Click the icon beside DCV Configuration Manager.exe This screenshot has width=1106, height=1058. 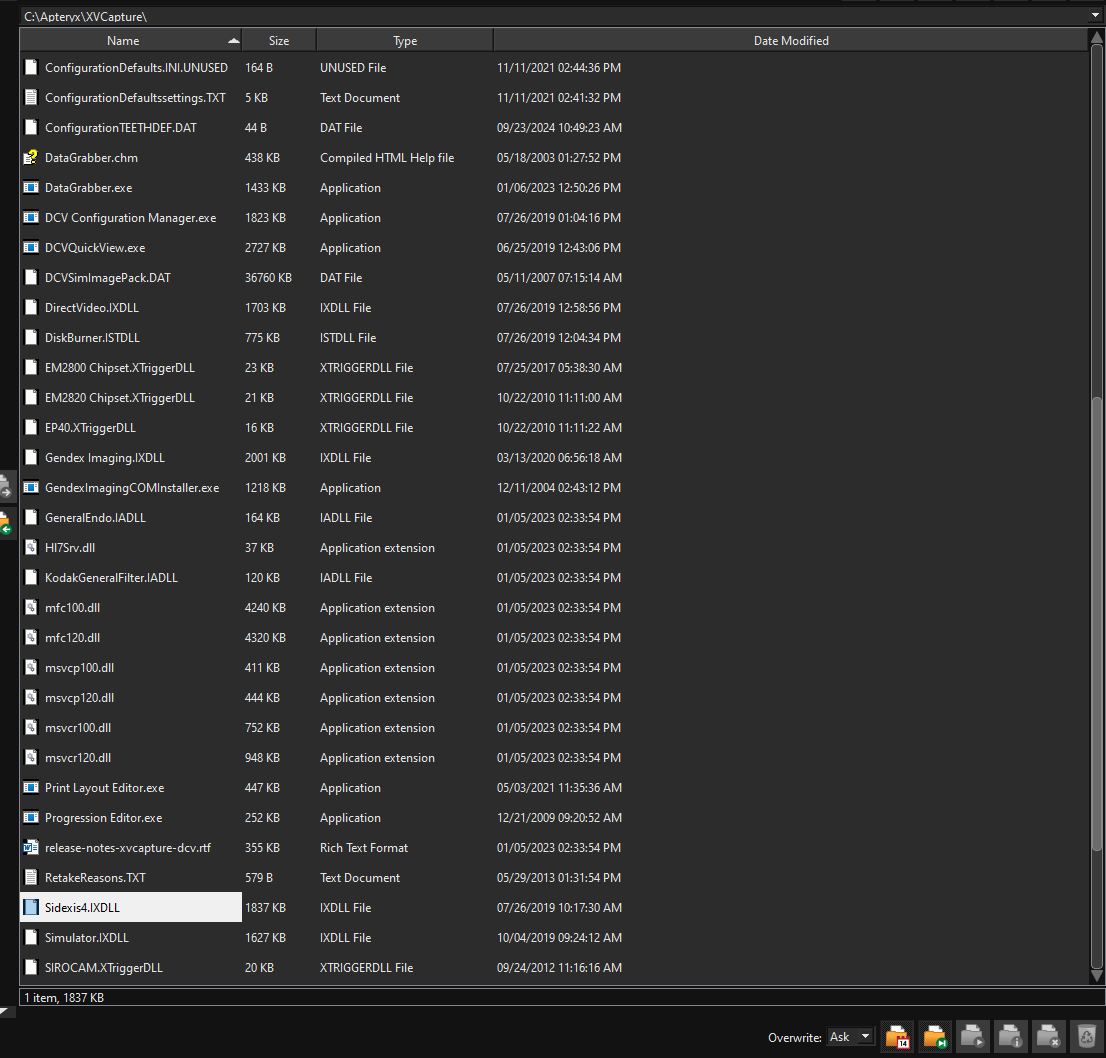click(x=30, y=218)
